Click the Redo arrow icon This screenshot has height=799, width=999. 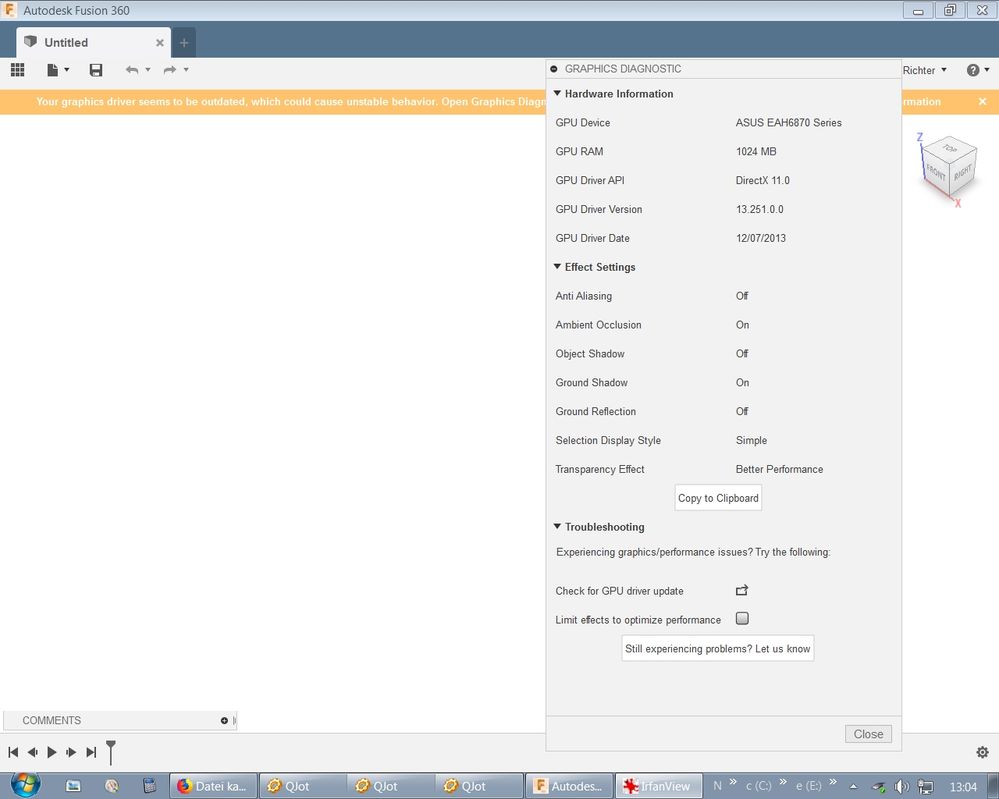pyautogui.click(x=169, y=70)
